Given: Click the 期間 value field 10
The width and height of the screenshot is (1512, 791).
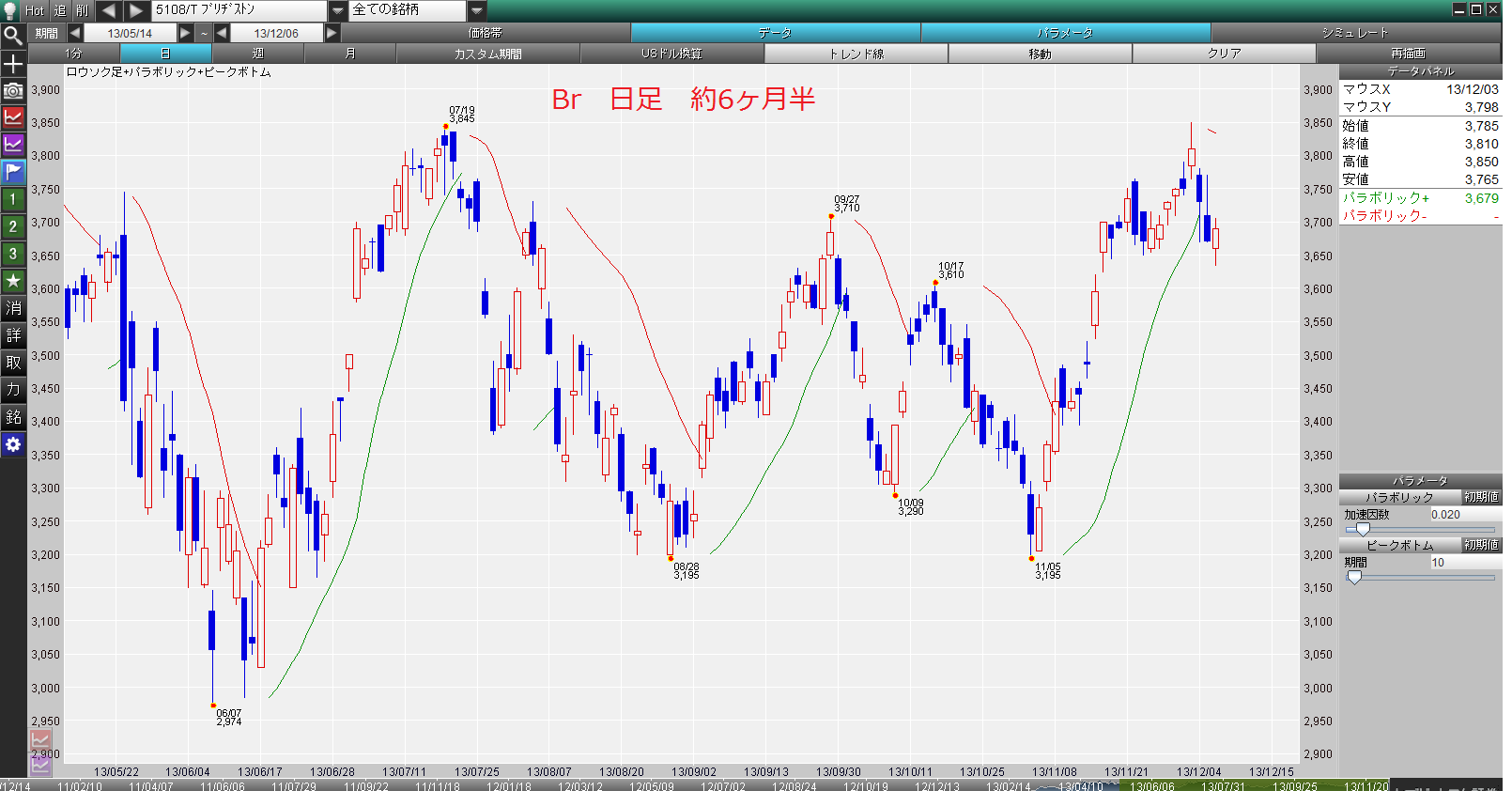Looking at the screenshot, I should [1464, 563].
